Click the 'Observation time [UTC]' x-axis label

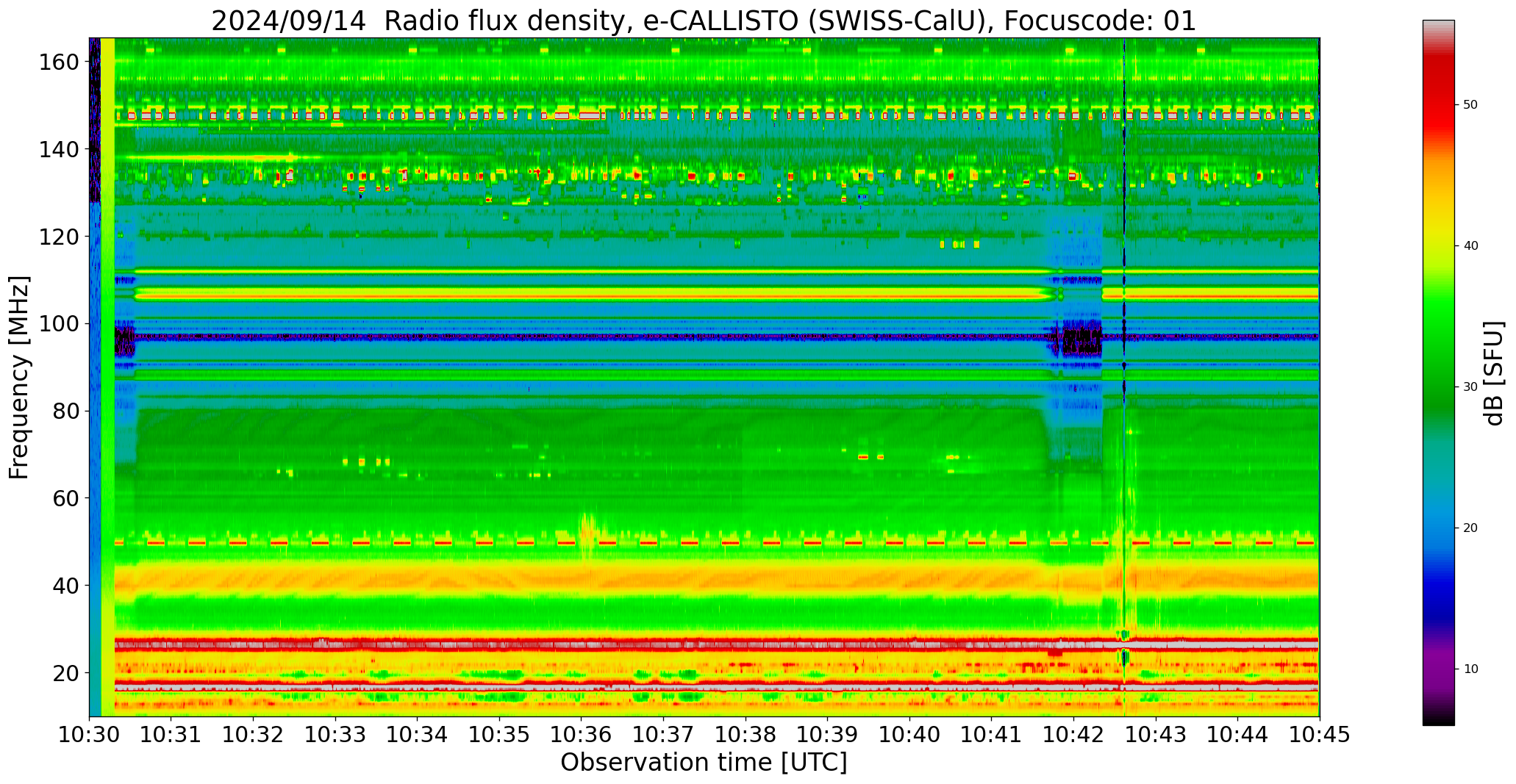pyautogui.click(x=704, y=763)
